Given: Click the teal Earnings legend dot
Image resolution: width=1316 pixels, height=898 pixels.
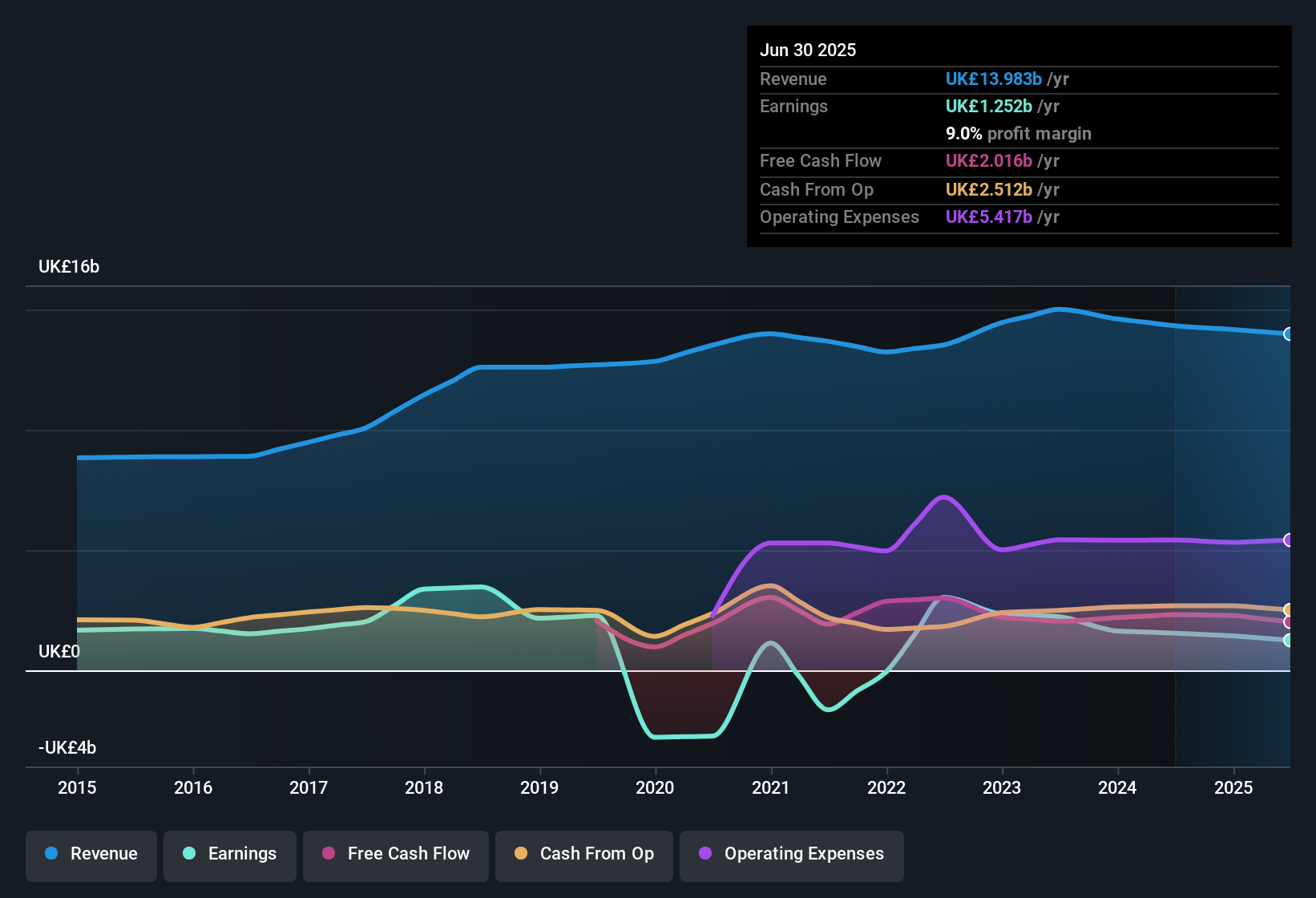Looking at the screenshot, I should 189,854.
